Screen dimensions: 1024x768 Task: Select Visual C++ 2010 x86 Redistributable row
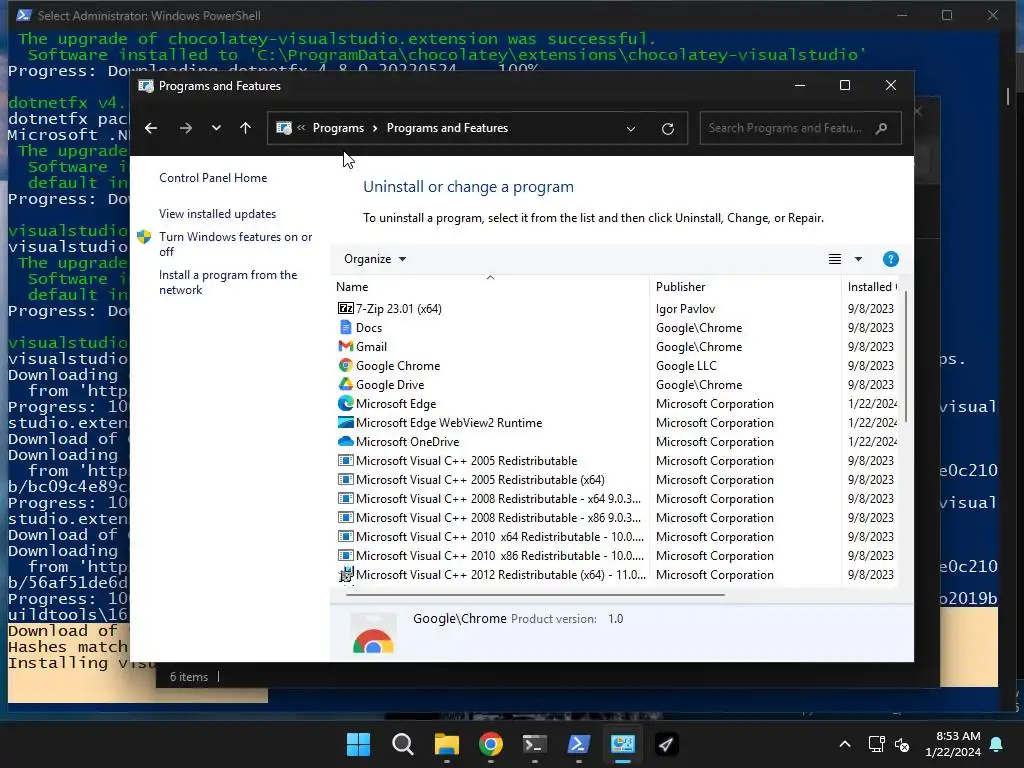500,555
